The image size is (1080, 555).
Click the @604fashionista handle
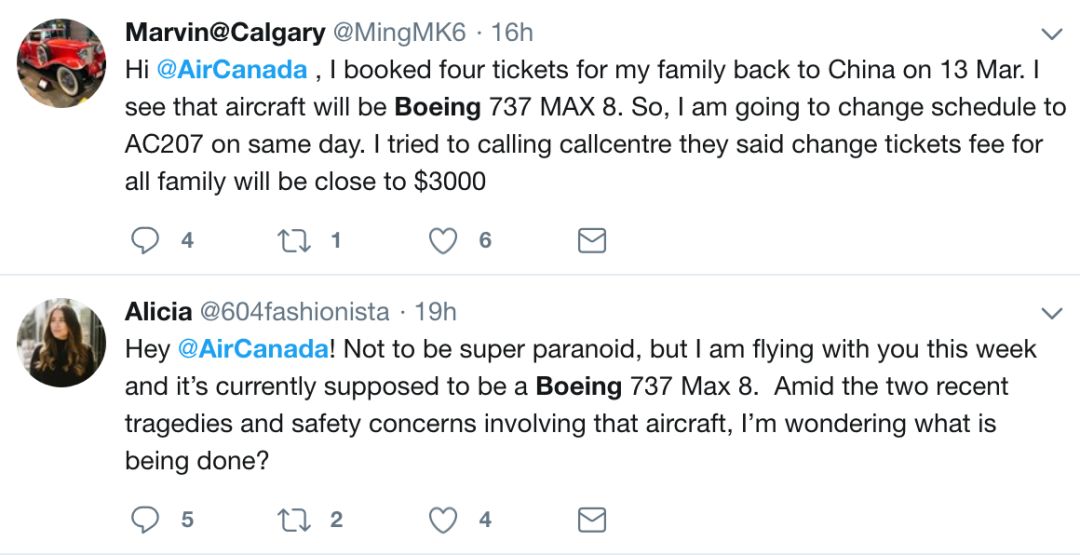(x=295, y=312)
